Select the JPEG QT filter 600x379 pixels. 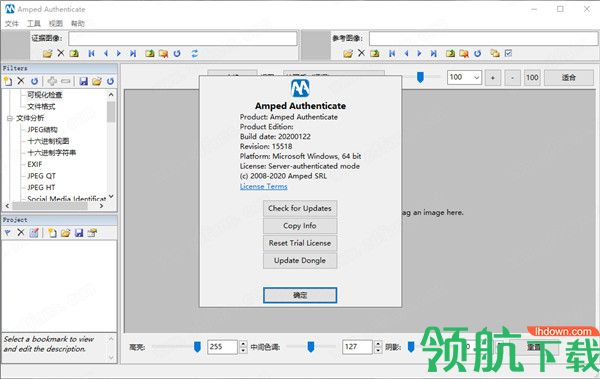click(41, 176)
